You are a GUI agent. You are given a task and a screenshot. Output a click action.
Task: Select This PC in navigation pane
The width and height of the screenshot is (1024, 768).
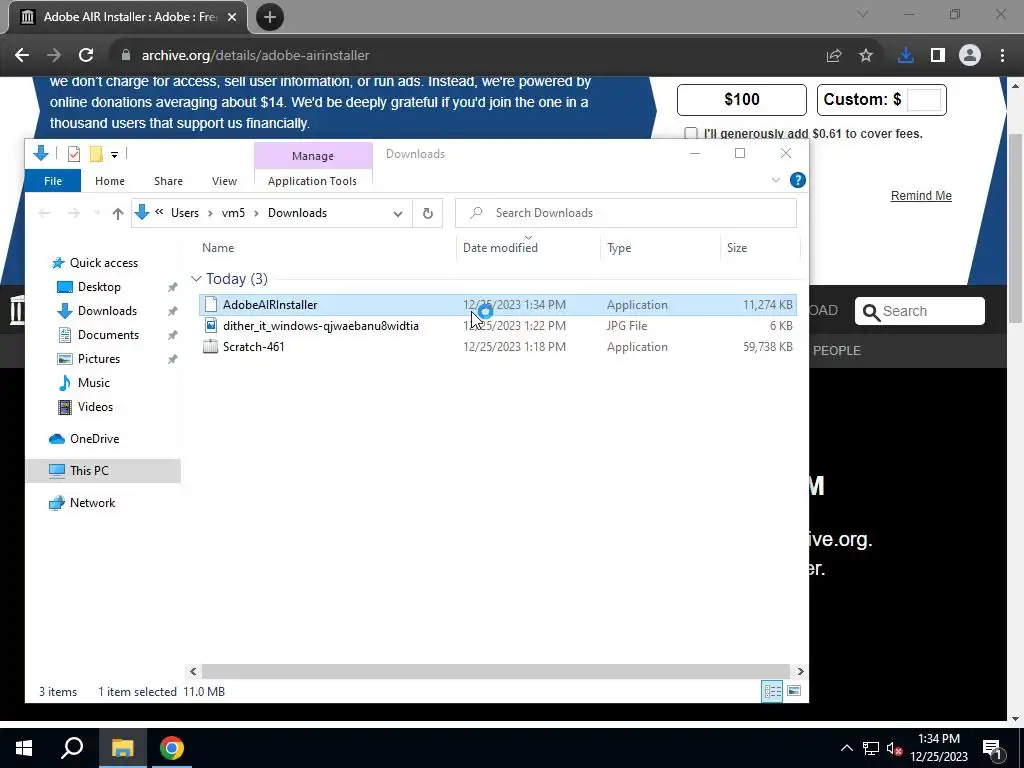[103, 471]
